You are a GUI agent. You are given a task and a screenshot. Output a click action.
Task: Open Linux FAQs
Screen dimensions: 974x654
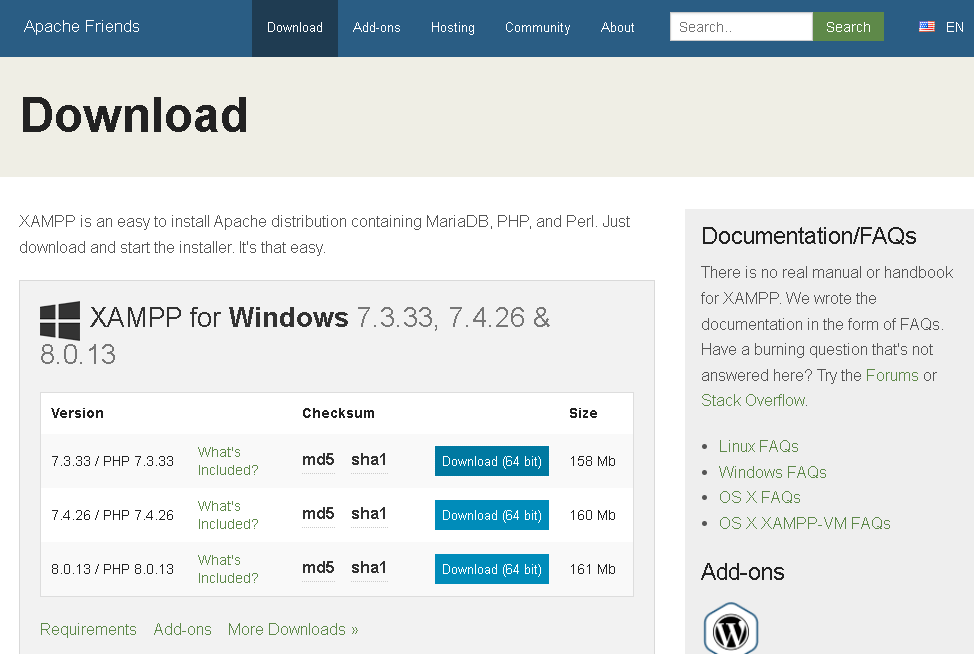pyautogui.click(x=758, y=447)
